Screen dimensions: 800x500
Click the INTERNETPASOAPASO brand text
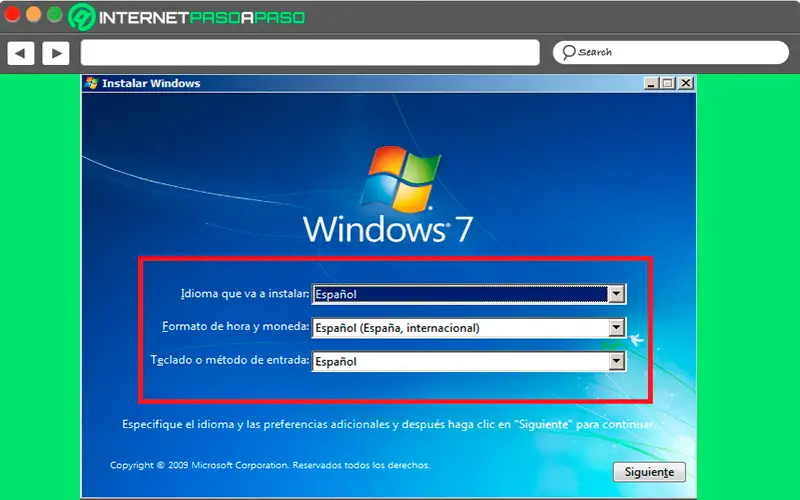[x=202, y=18]
